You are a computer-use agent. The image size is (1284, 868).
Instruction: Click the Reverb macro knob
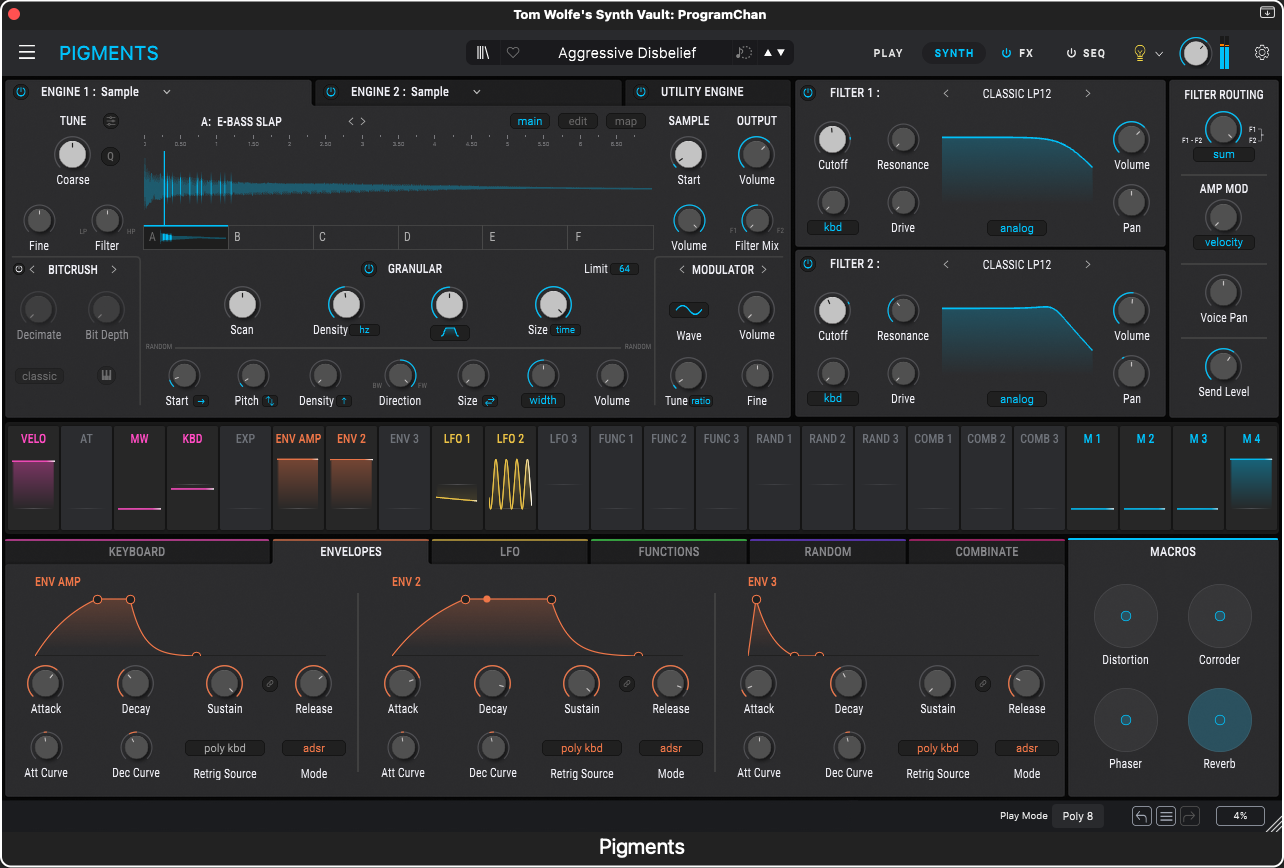point(1220,720)
